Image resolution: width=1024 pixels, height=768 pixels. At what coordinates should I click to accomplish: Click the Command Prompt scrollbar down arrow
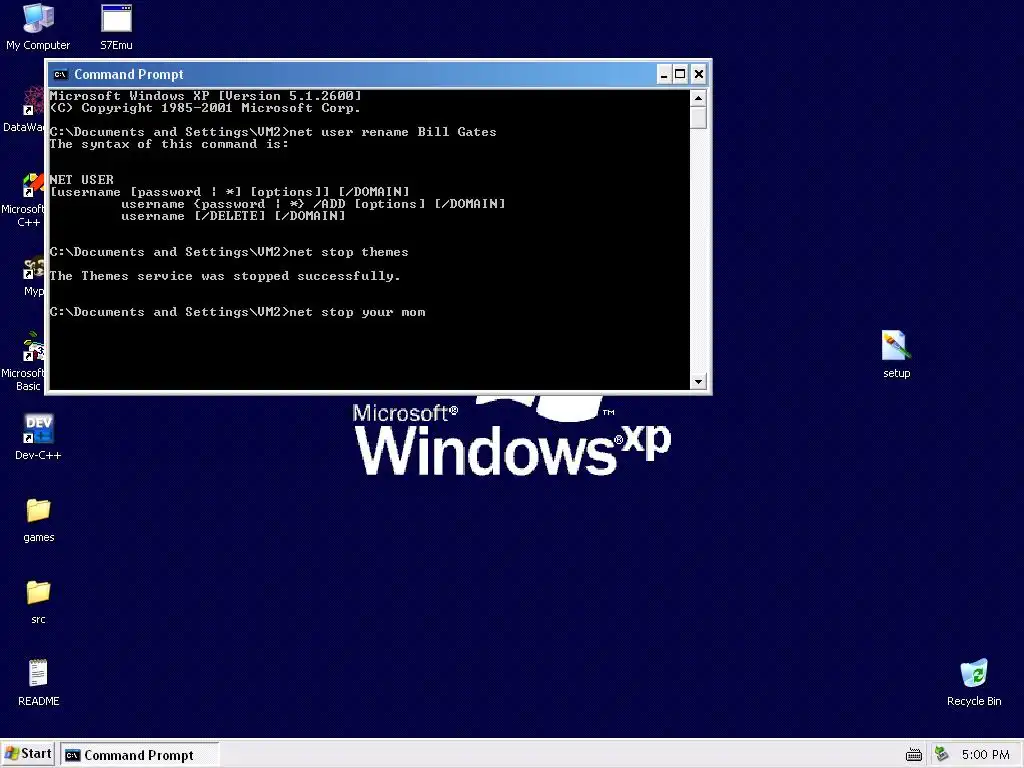pyautogui.click(x=698, y=381)
